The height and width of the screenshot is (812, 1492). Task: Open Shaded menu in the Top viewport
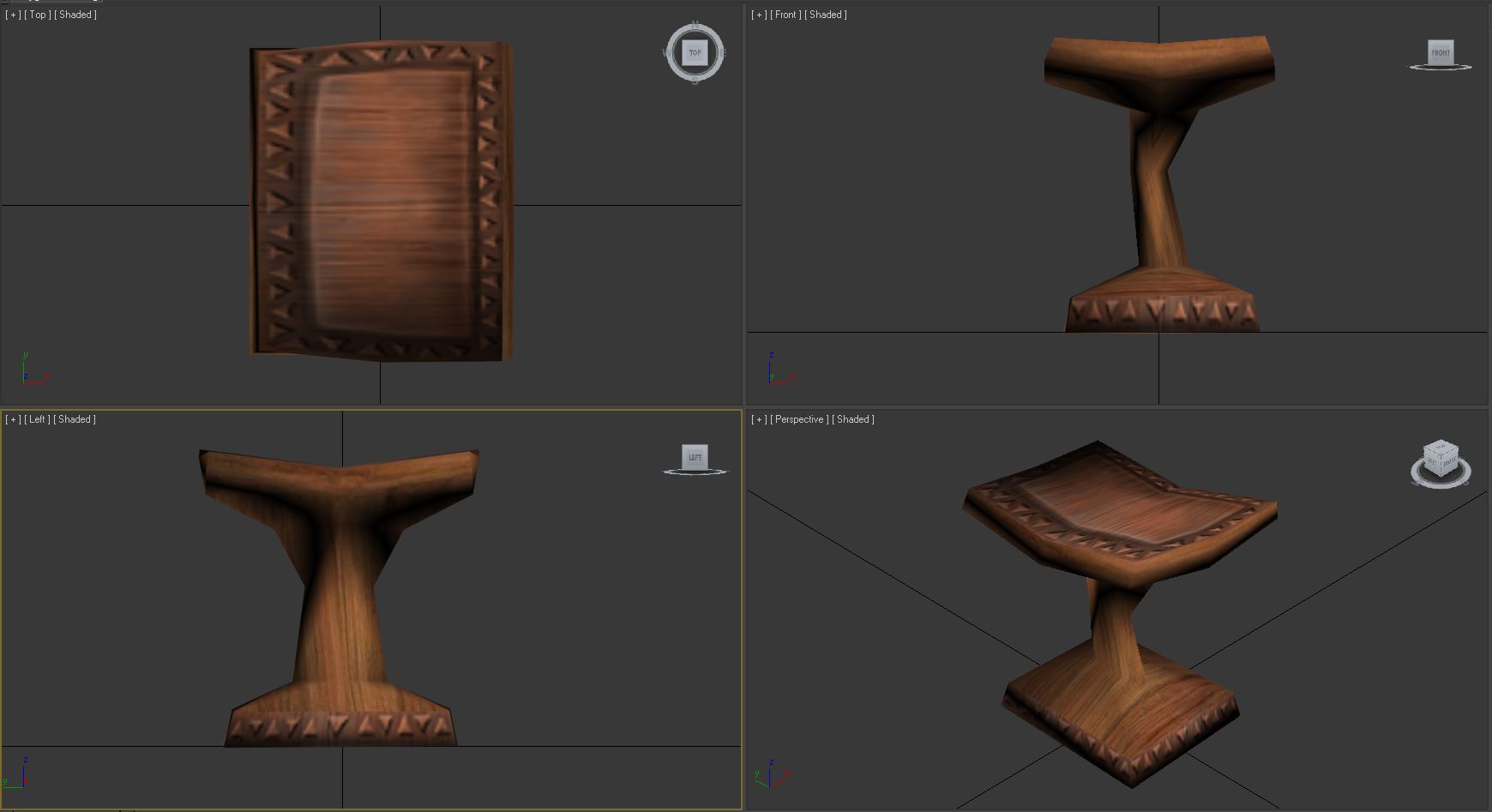[75, 15]
